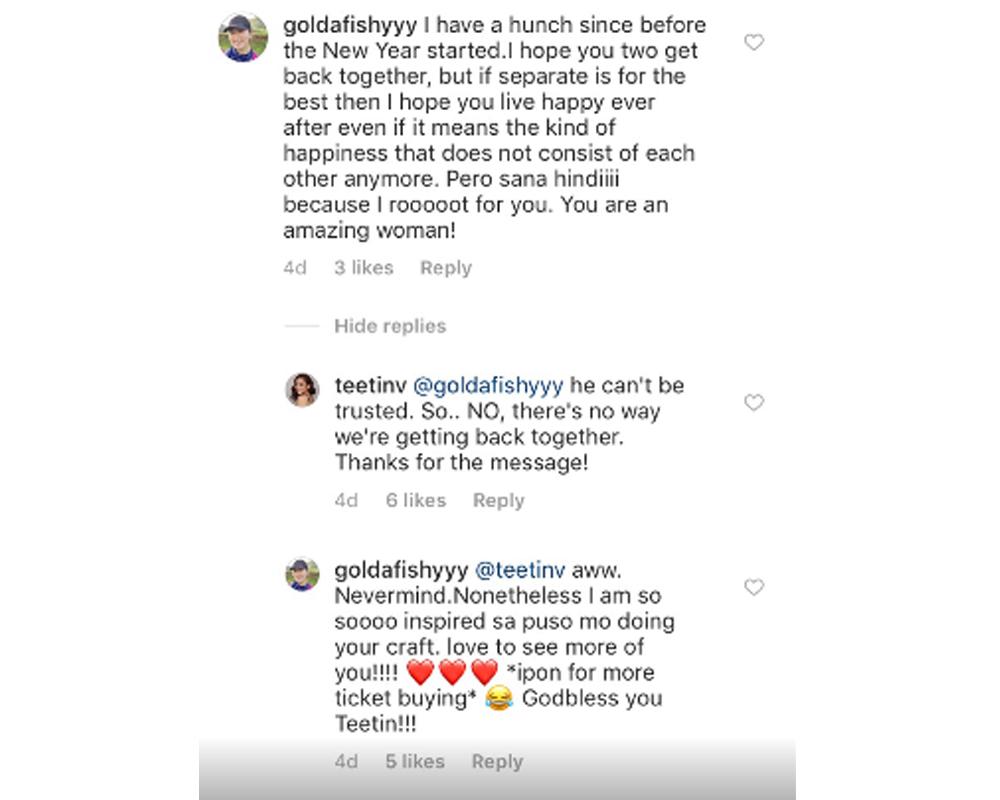Tap goldafishyyy's small avatar on last reply
Screen dimensions: 1000x800
(303, 574)
